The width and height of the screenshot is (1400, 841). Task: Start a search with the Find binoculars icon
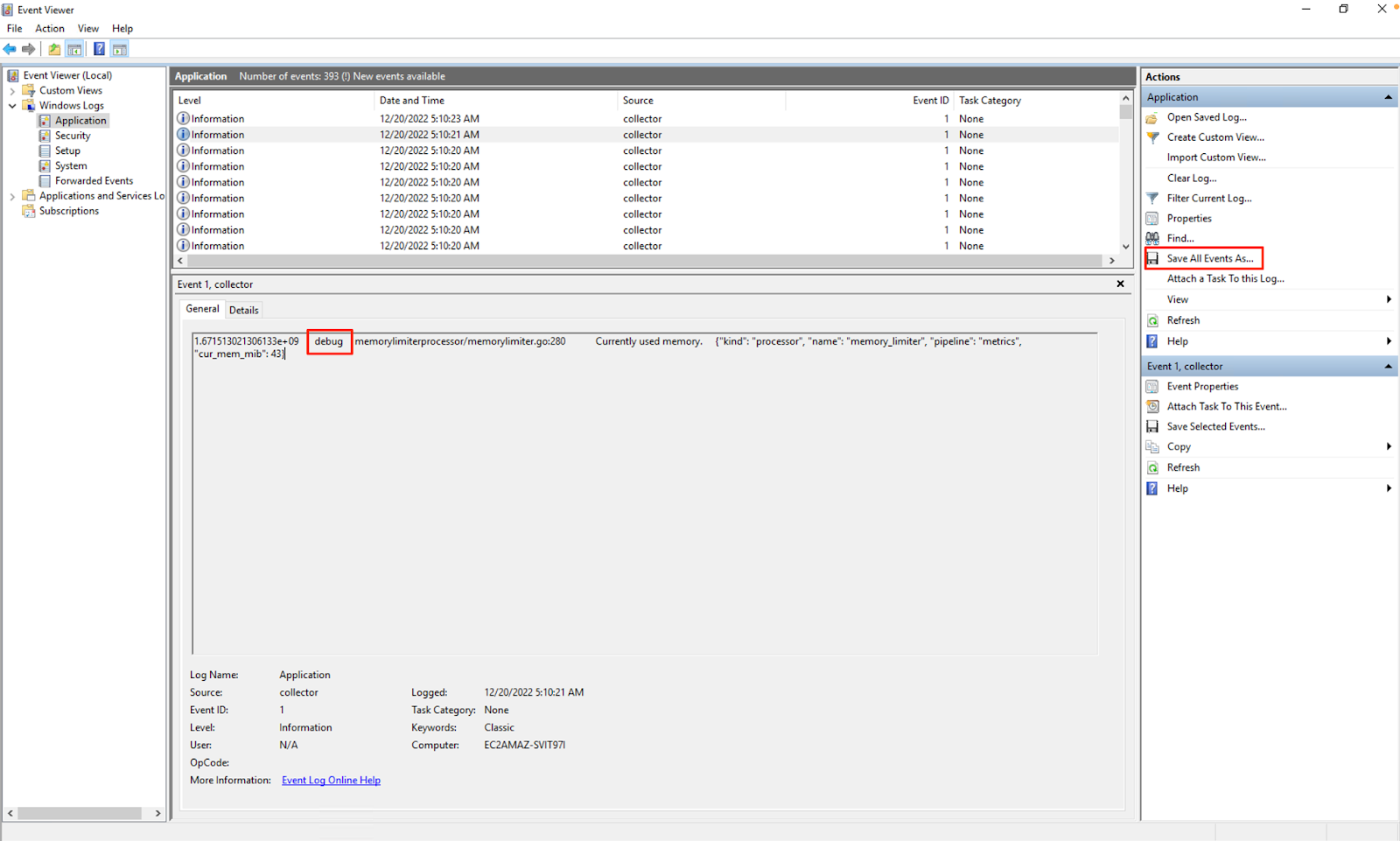1152,238
